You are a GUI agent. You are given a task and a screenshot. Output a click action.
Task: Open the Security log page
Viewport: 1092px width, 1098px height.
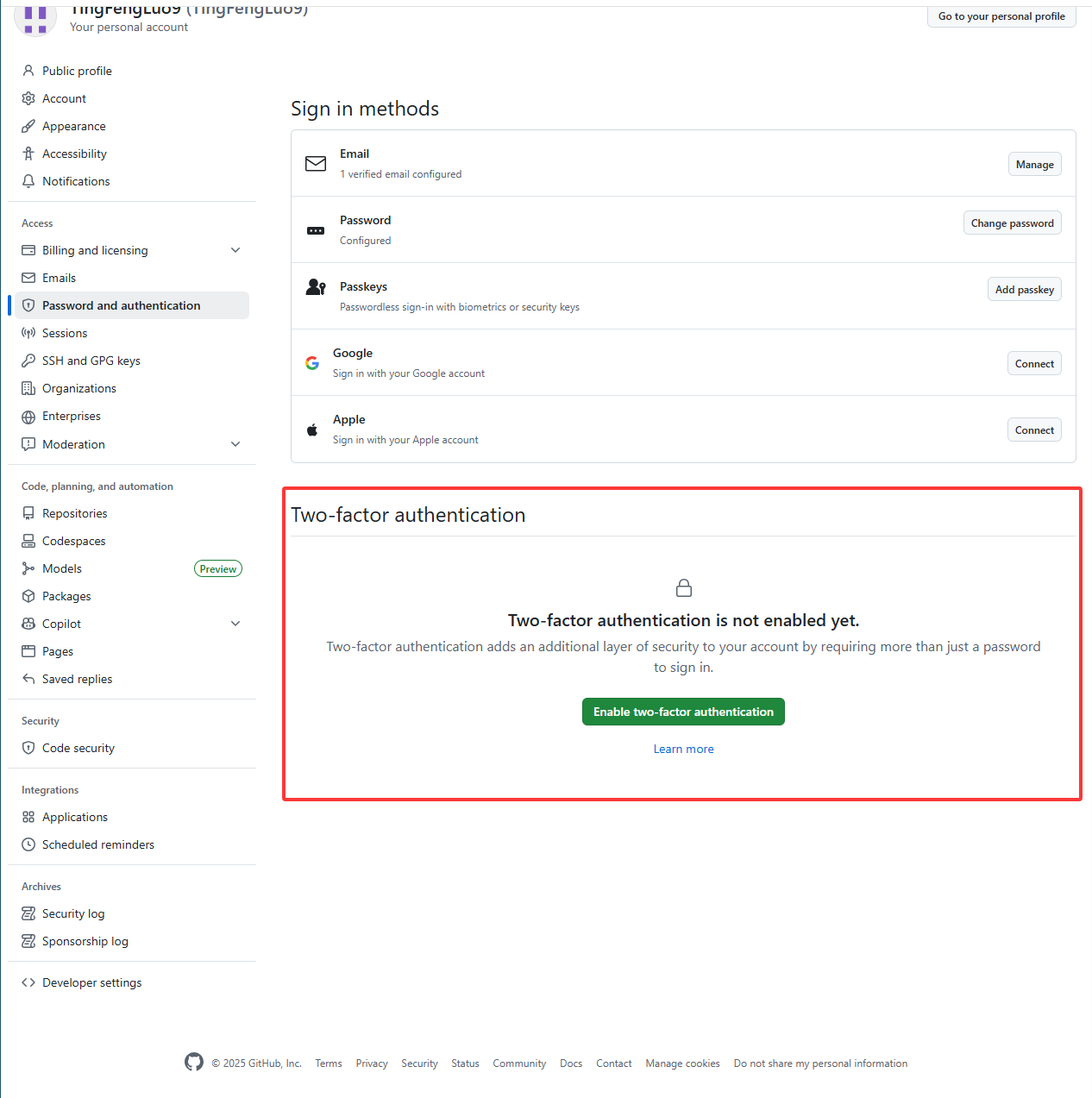73,913
